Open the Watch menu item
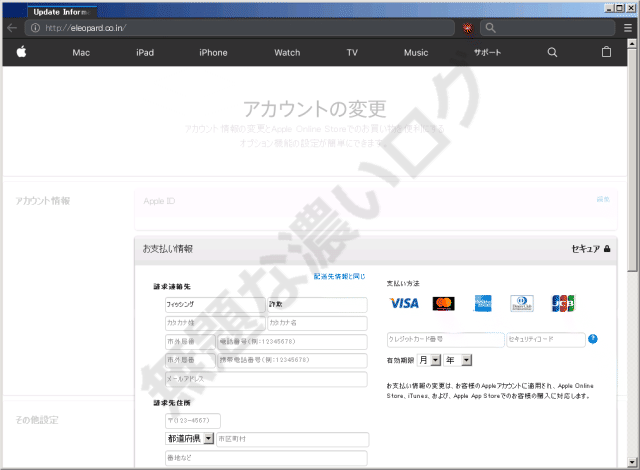Viewport: 640px width, 470px height. pos(287,53)
